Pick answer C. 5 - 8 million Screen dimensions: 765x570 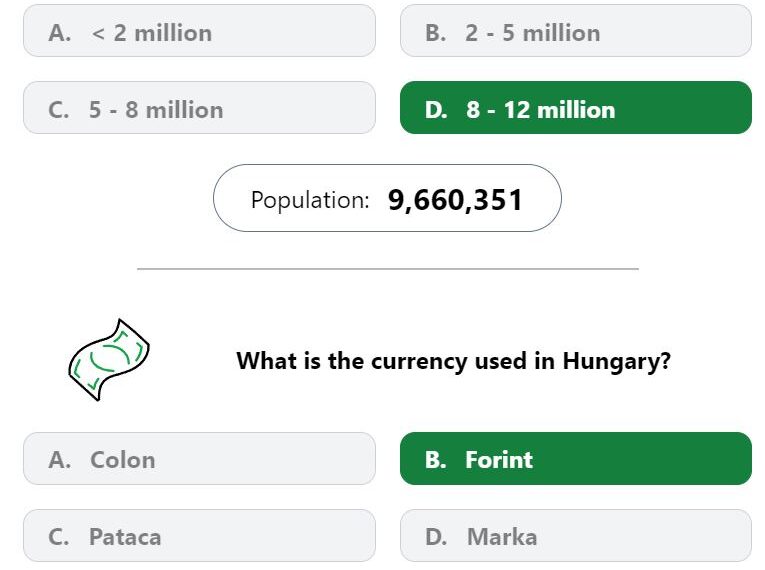[199, 108]
